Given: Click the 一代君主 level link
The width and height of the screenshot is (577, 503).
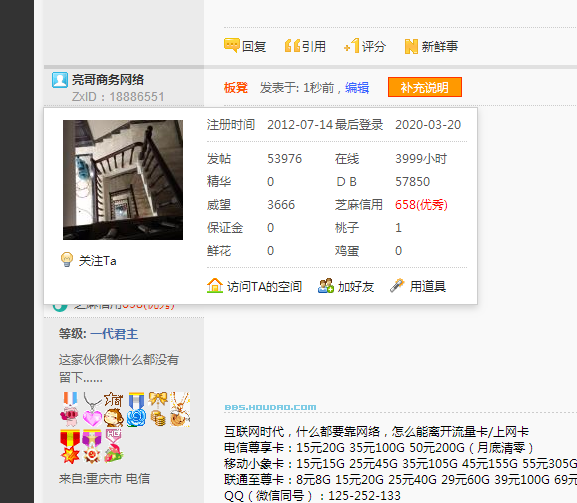Looking at the screenshot, I should pos(114,334).
